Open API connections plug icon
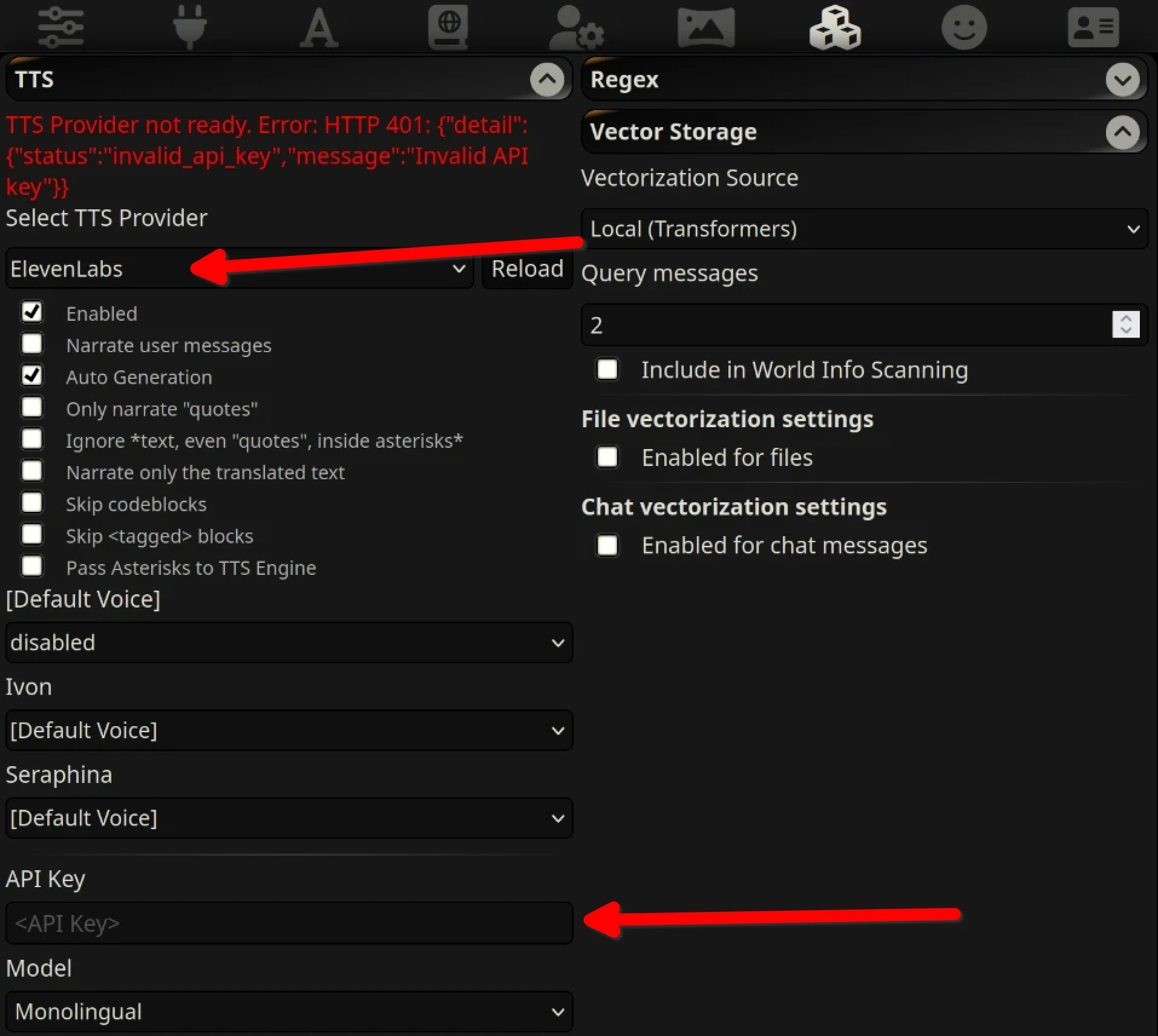This screenshot has width=1158, height=1036. pyautogui.click(x=190, y=27)
